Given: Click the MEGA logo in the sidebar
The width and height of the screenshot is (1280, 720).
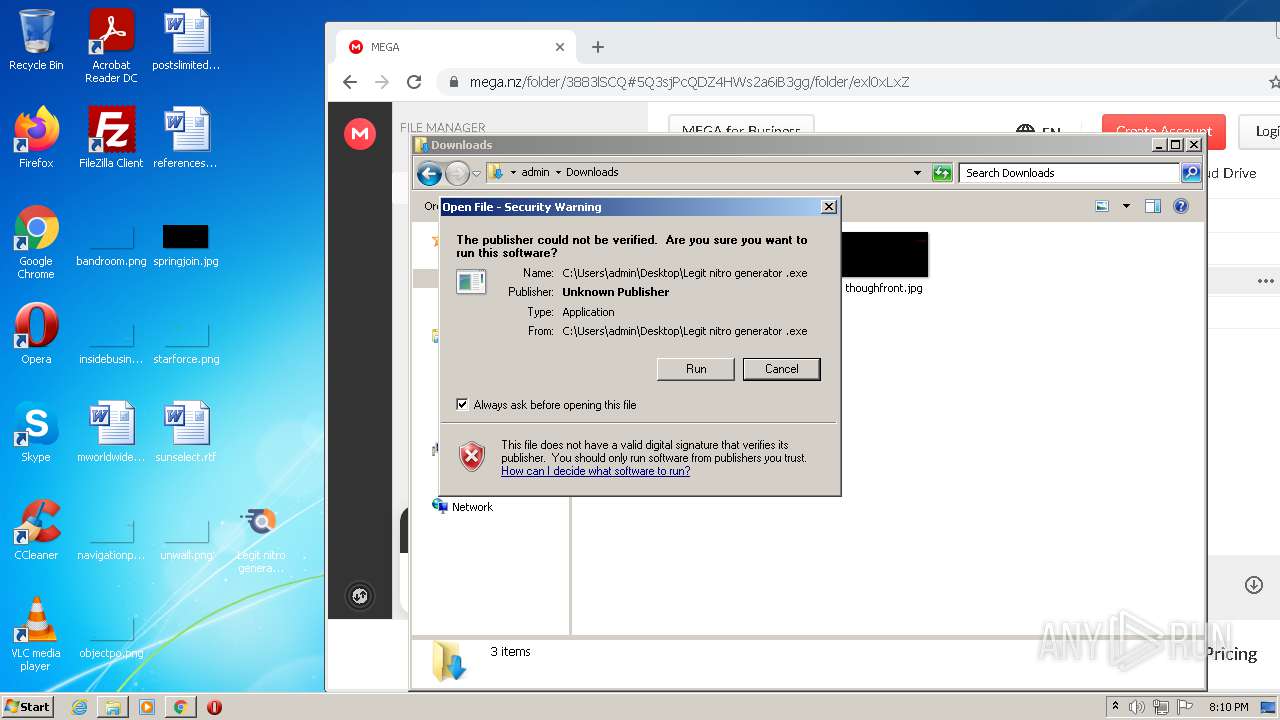Looking at the screenshot, I should (x=360, y=134).
